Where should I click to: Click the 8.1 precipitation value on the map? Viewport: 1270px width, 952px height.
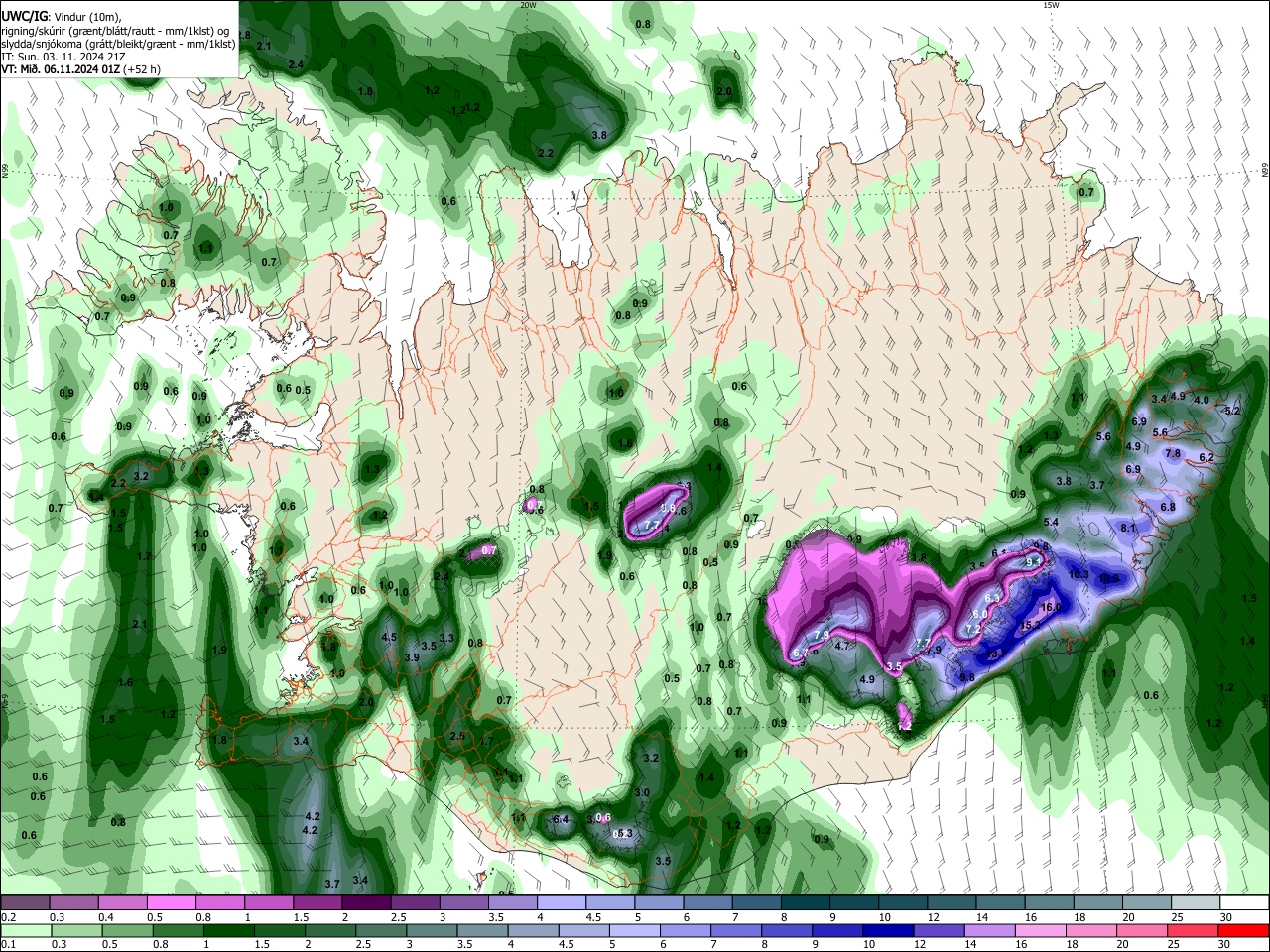1128,529
